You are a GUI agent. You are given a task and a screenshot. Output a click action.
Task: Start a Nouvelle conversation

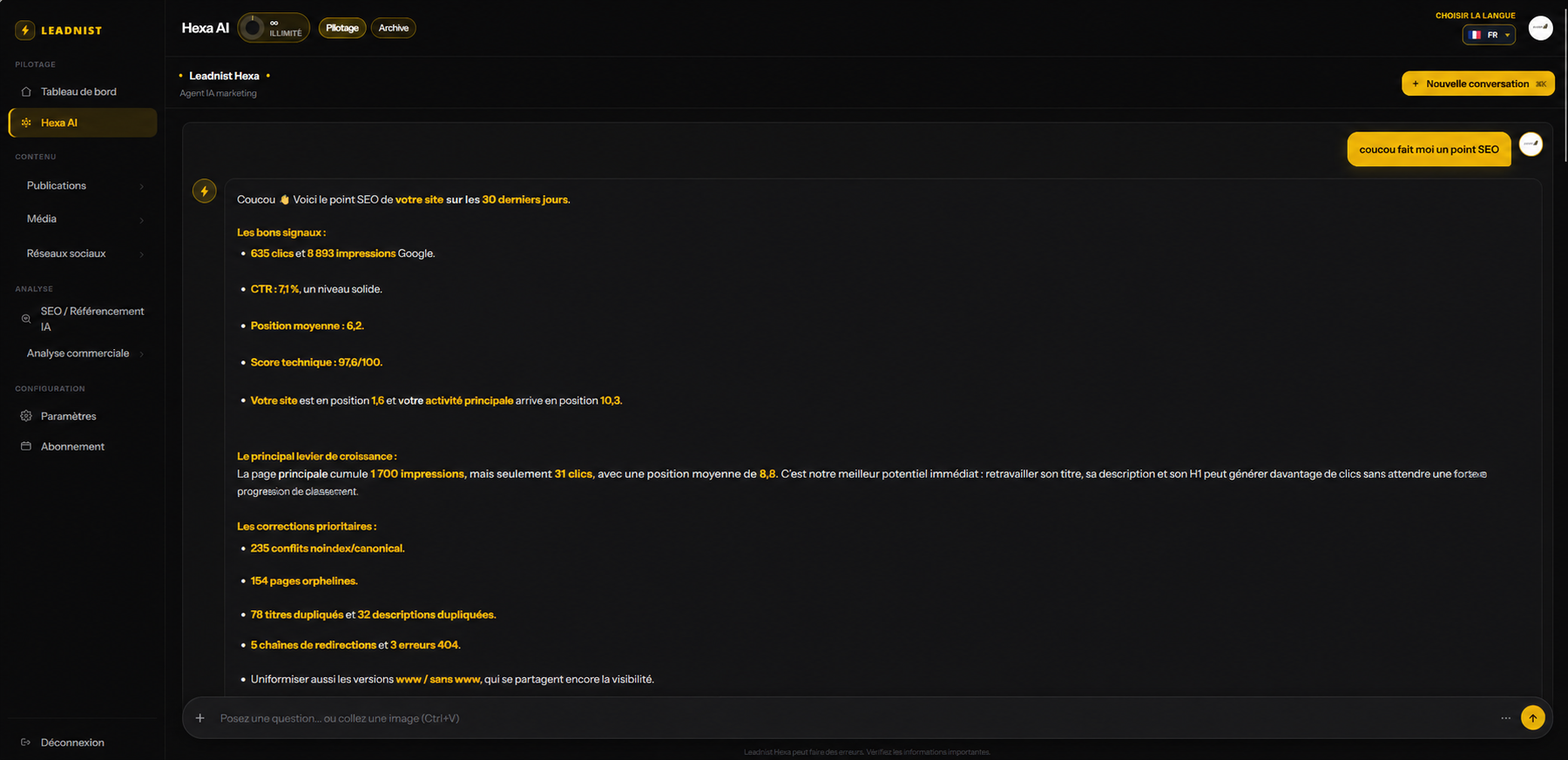[x=1478, y=84]
